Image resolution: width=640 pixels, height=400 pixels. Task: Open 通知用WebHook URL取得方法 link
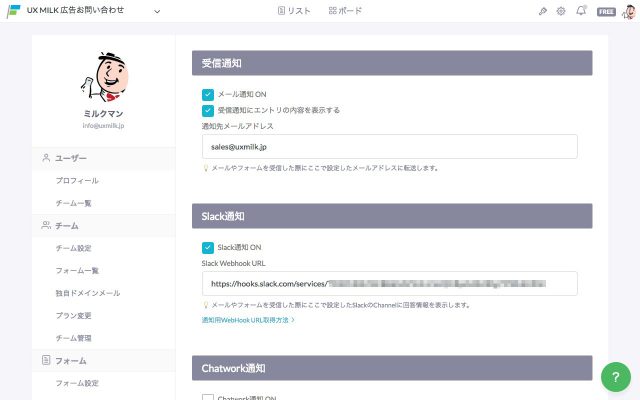[248, 320]
